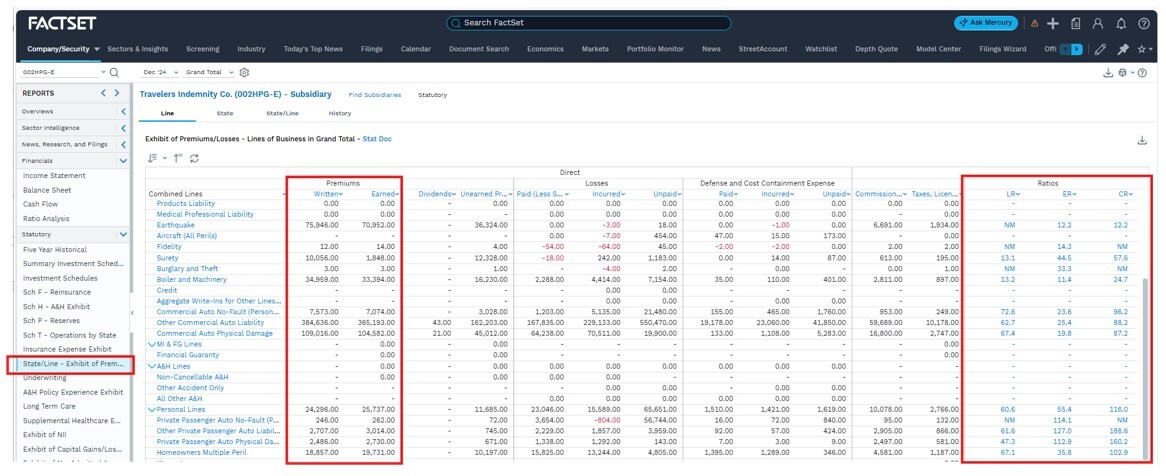This screenshot has width=1166, height=476.
Task: Open Sch P - Reserves report
Action: [x=53, y=321]
